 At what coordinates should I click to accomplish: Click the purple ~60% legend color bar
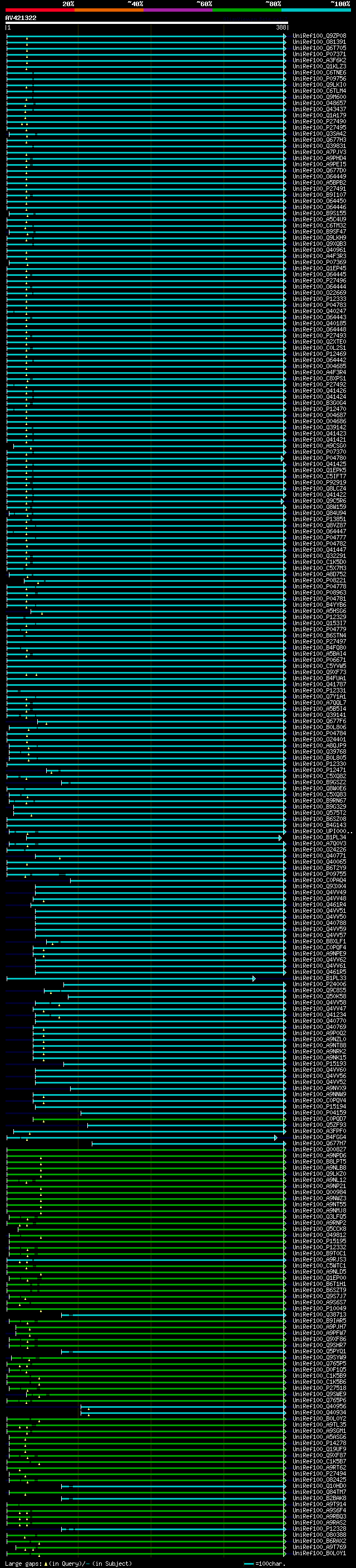[x=179, y=10]
